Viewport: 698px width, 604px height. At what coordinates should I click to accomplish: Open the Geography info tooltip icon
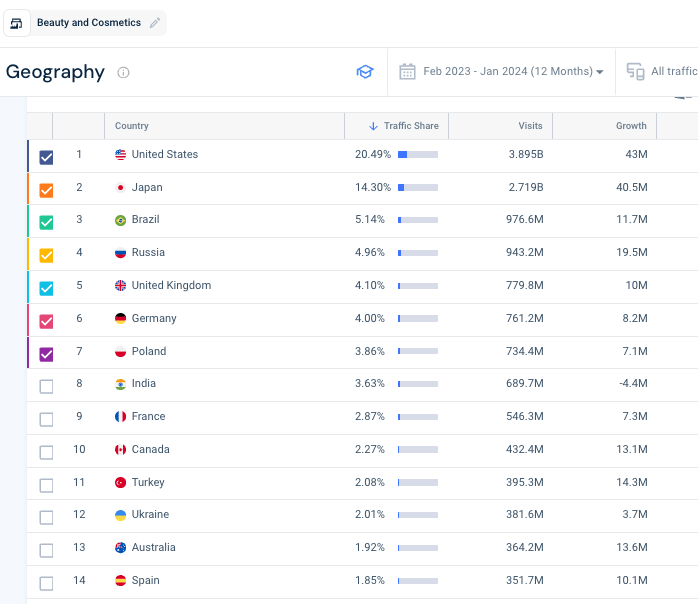click(123, 72)
